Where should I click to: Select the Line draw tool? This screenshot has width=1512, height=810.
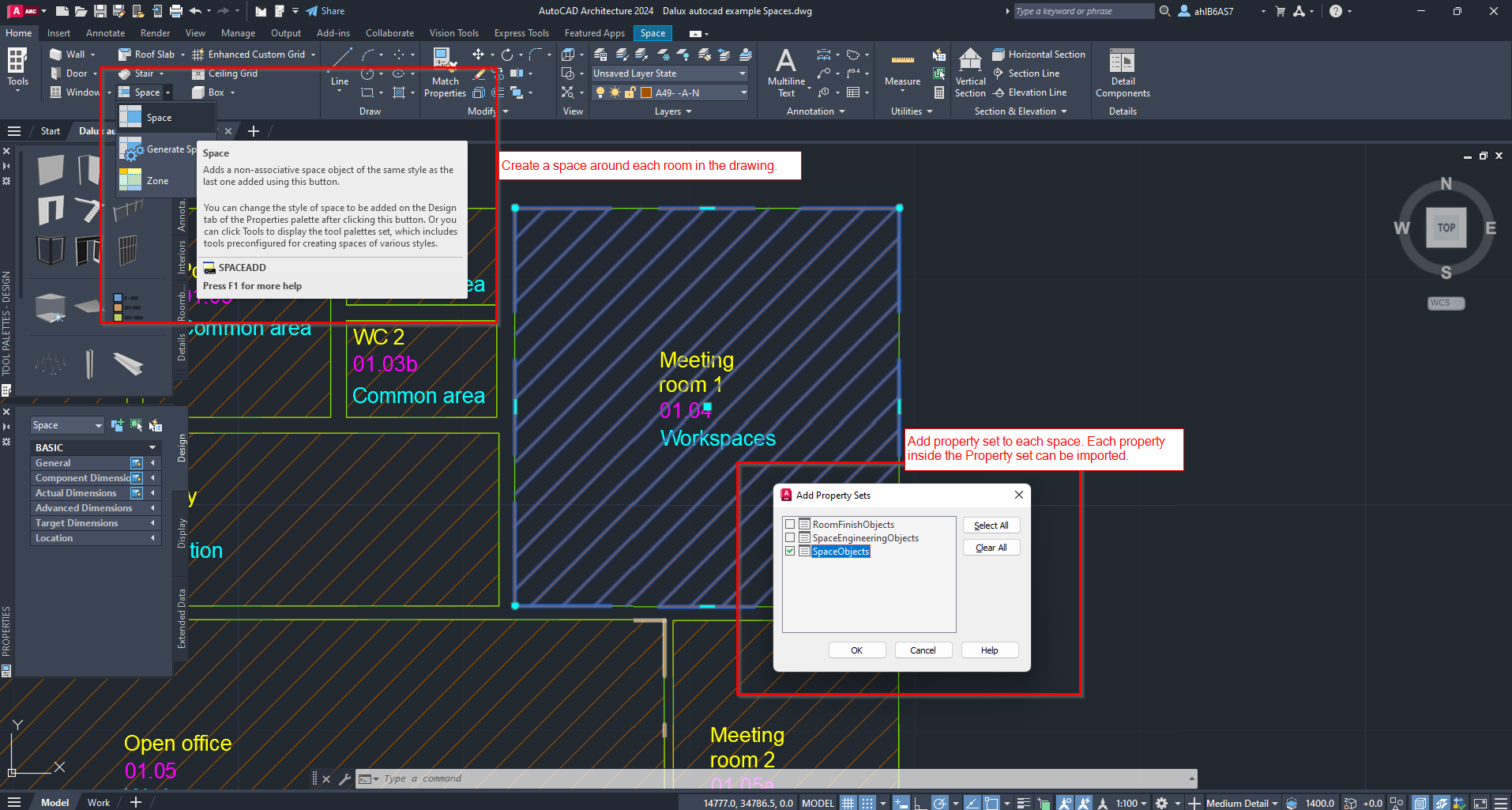(x=340, y=59)
